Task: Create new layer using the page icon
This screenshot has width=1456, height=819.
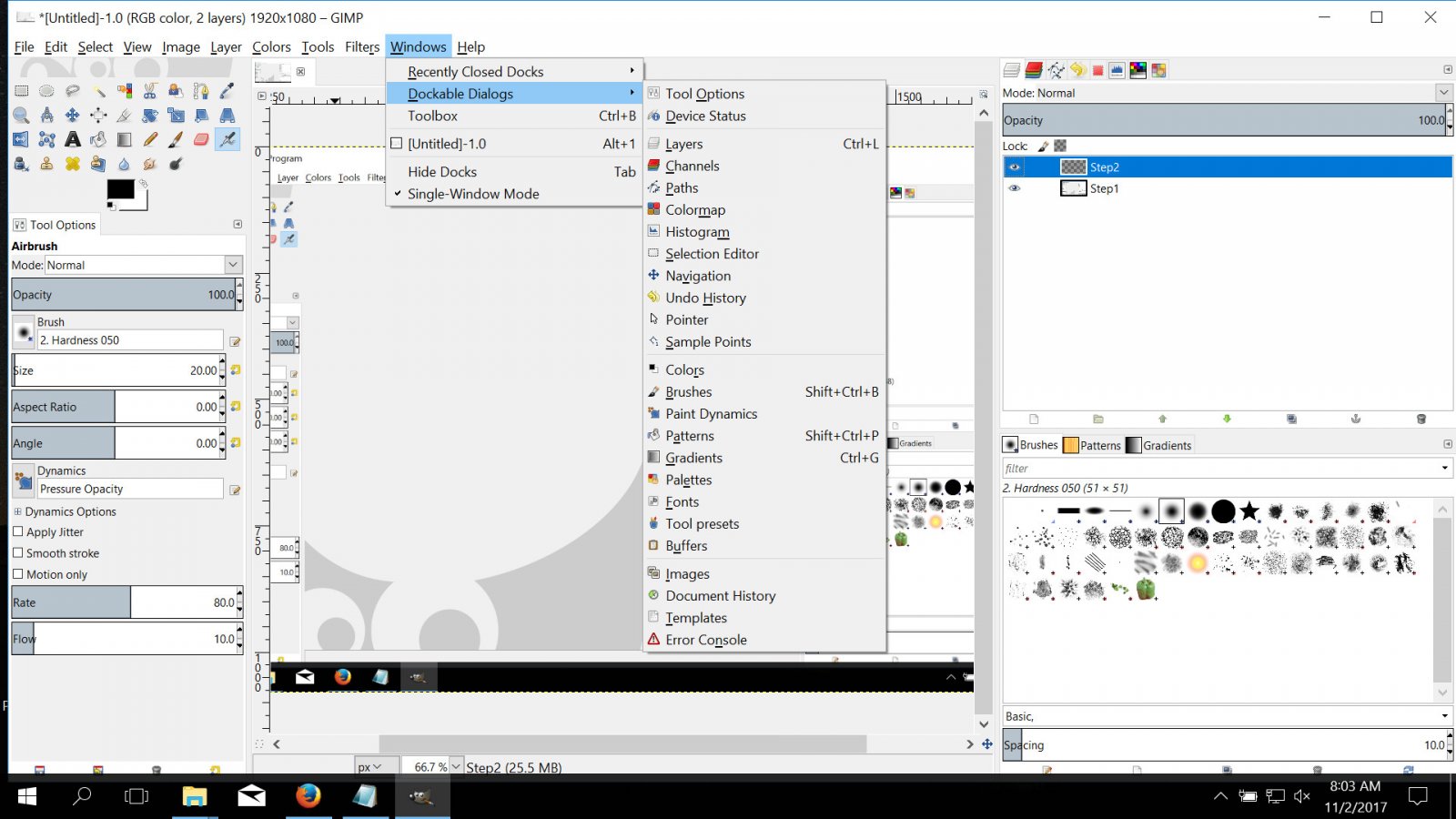Action: tap(1034, 419)
